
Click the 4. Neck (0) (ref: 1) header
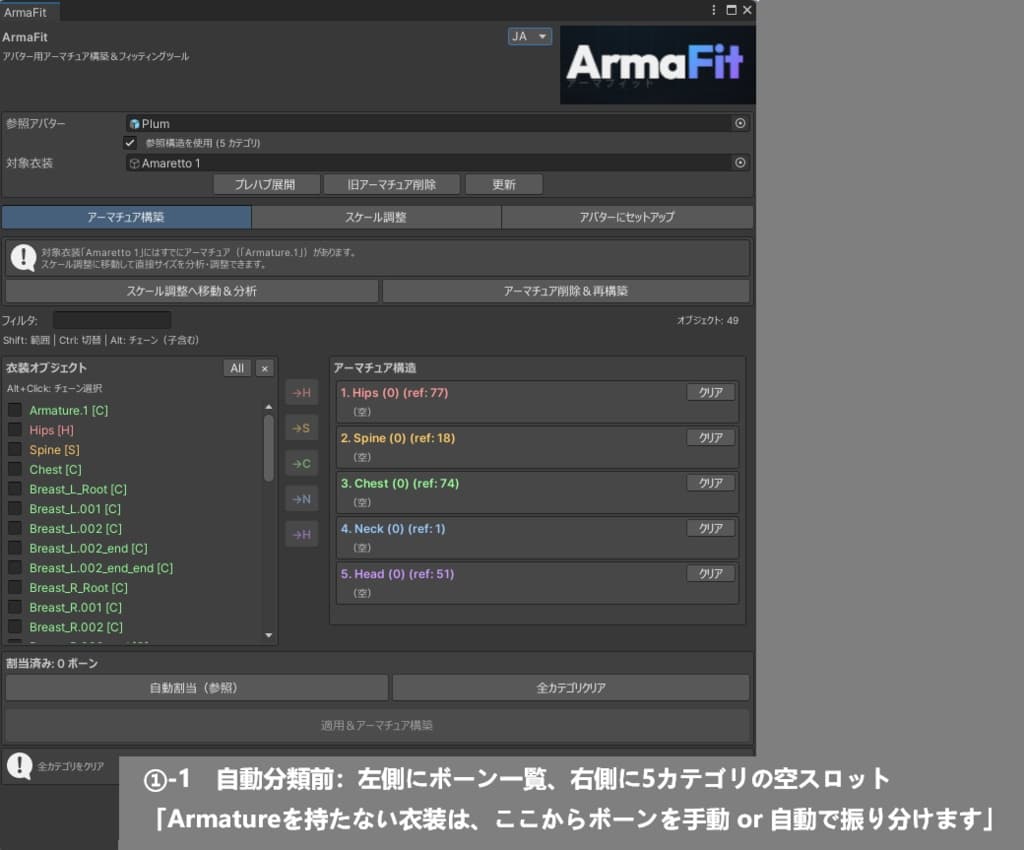point(393,529)
